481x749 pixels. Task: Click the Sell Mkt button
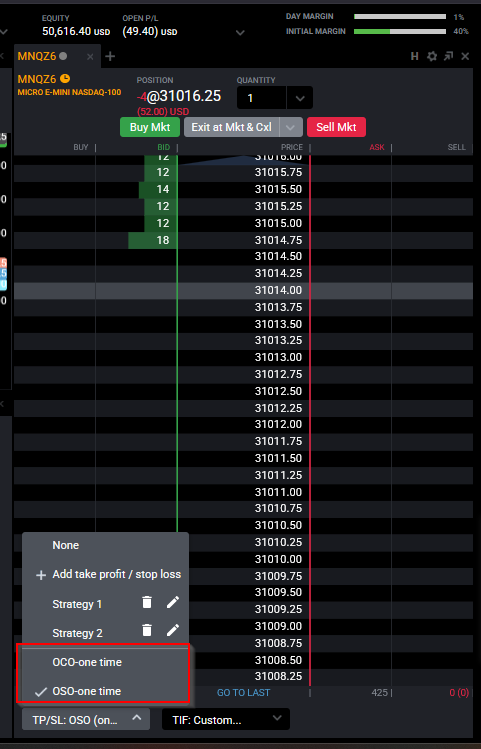pos(336,127)
